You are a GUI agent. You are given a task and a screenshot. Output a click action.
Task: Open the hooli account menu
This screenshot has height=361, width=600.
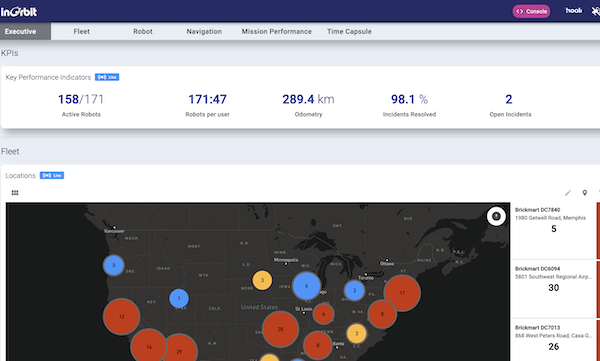[574, 11]
